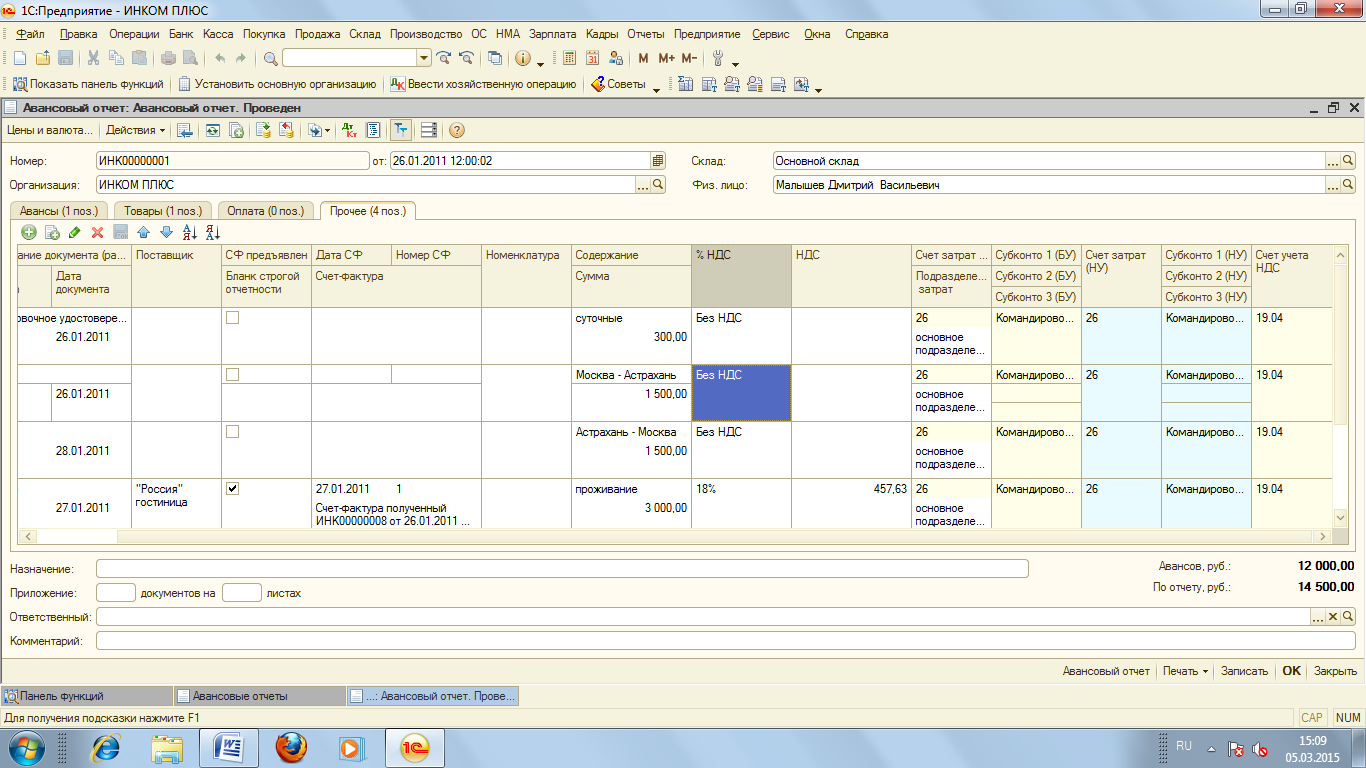Click the Дт/Кт posting result icon

pos(349,130)
